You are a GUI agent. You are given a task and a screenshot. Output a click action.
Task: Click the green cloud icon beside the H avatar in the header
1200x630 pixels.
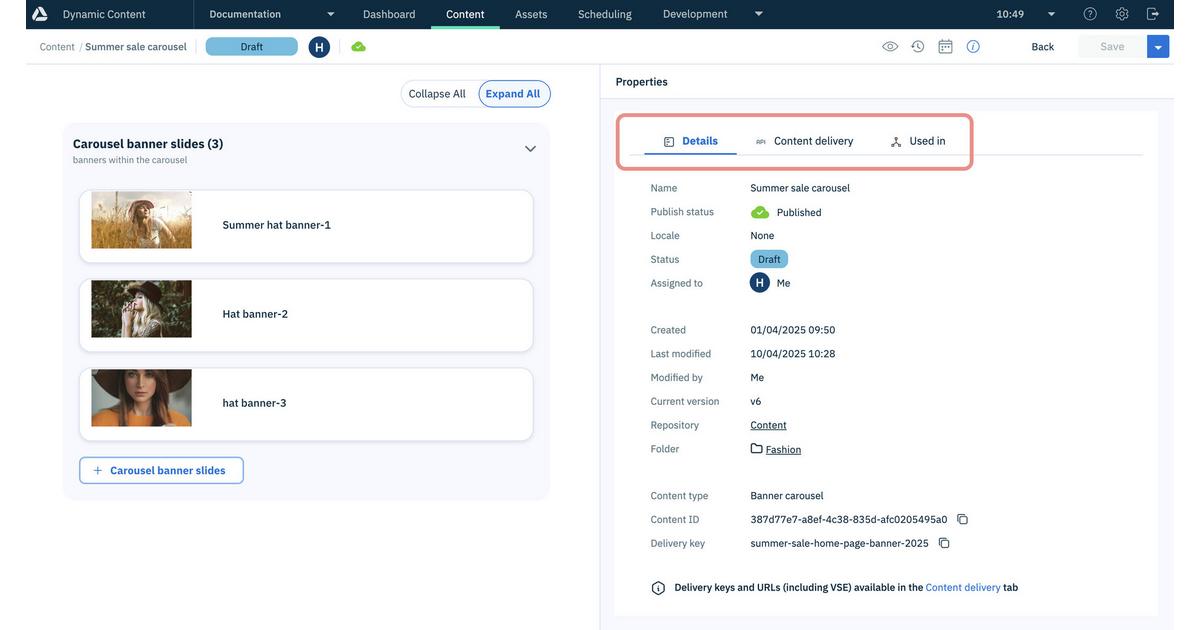tap(358, 47)
